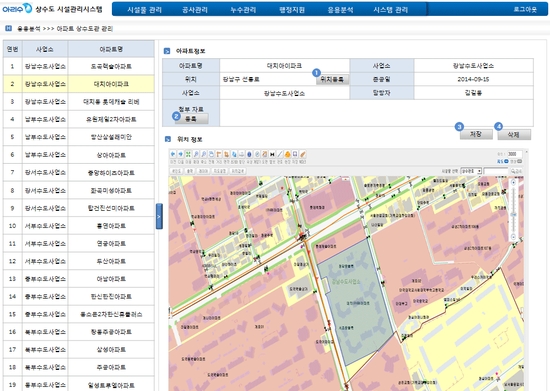Select row 7 중앙하이츠아파트
The height and width of the screenshot is (391, 550).
[79, 173]
